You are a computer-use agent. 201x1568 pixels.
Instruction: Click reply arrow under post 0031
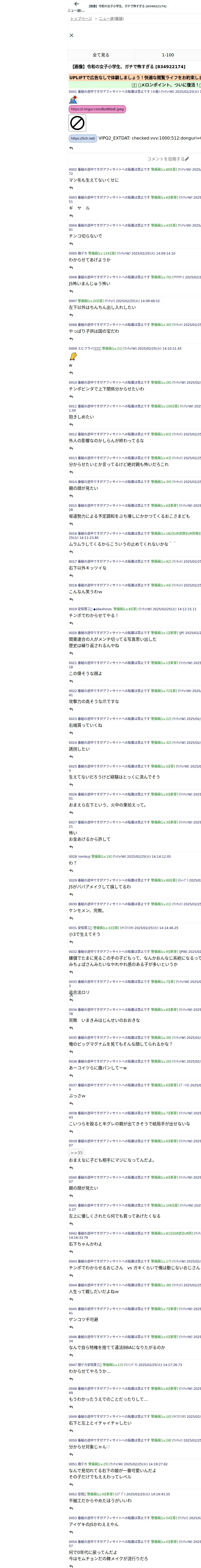tap(71, 942)
